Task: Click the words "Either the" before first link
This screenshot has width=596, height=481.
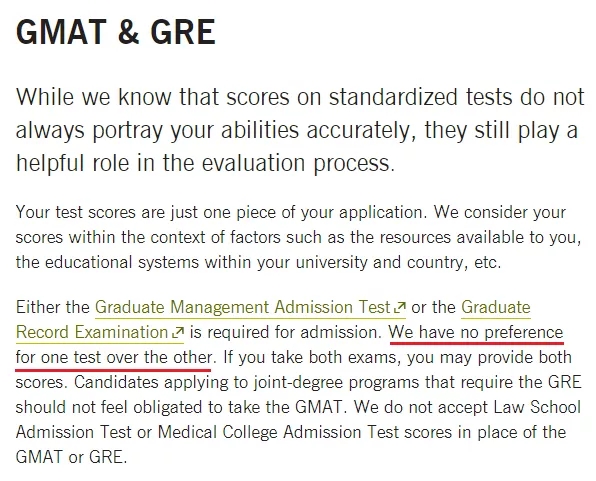Action: pos(52,307)
